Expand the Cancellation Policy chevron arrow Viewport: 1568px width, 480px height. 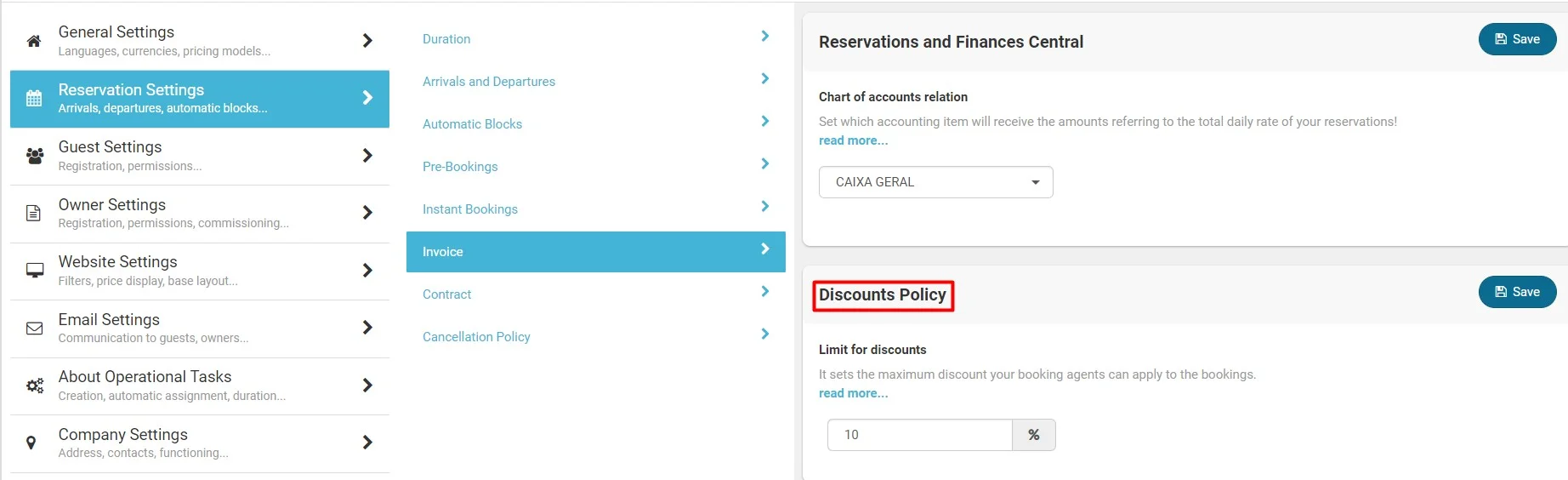coord(764,334)
